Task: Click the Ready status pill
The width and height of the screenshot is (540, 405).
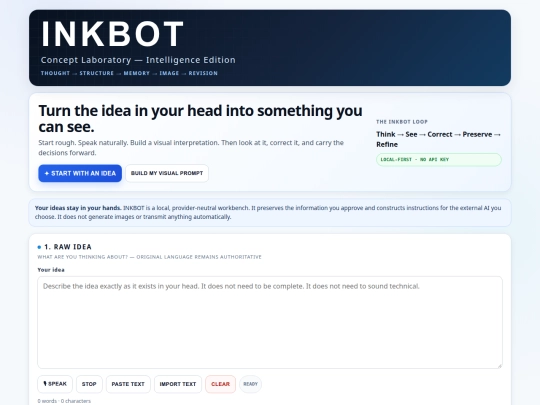Action: (250, 384)
